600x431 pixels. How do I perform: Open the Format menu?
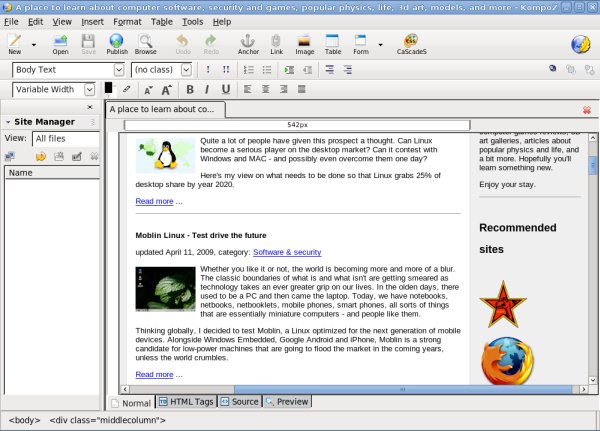[127, 21]
